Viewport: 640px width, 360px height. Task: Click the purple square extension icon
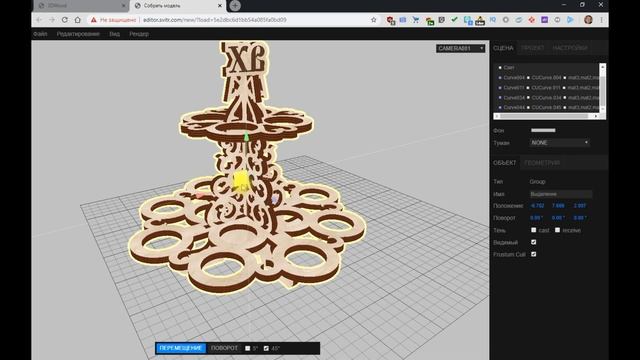[x=544, y=20]
